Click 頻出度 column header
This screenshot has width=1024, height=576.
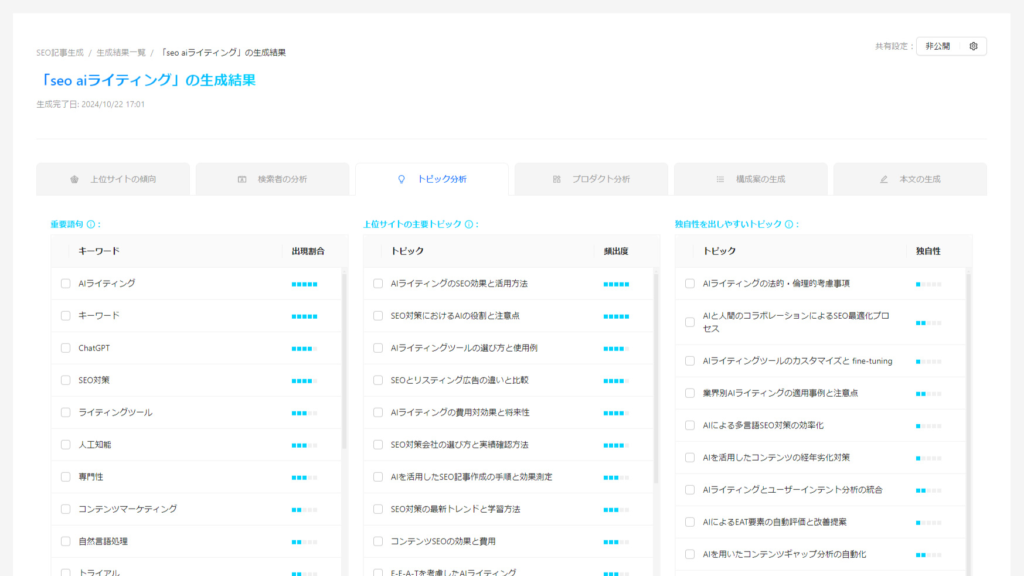coord(616,251)
